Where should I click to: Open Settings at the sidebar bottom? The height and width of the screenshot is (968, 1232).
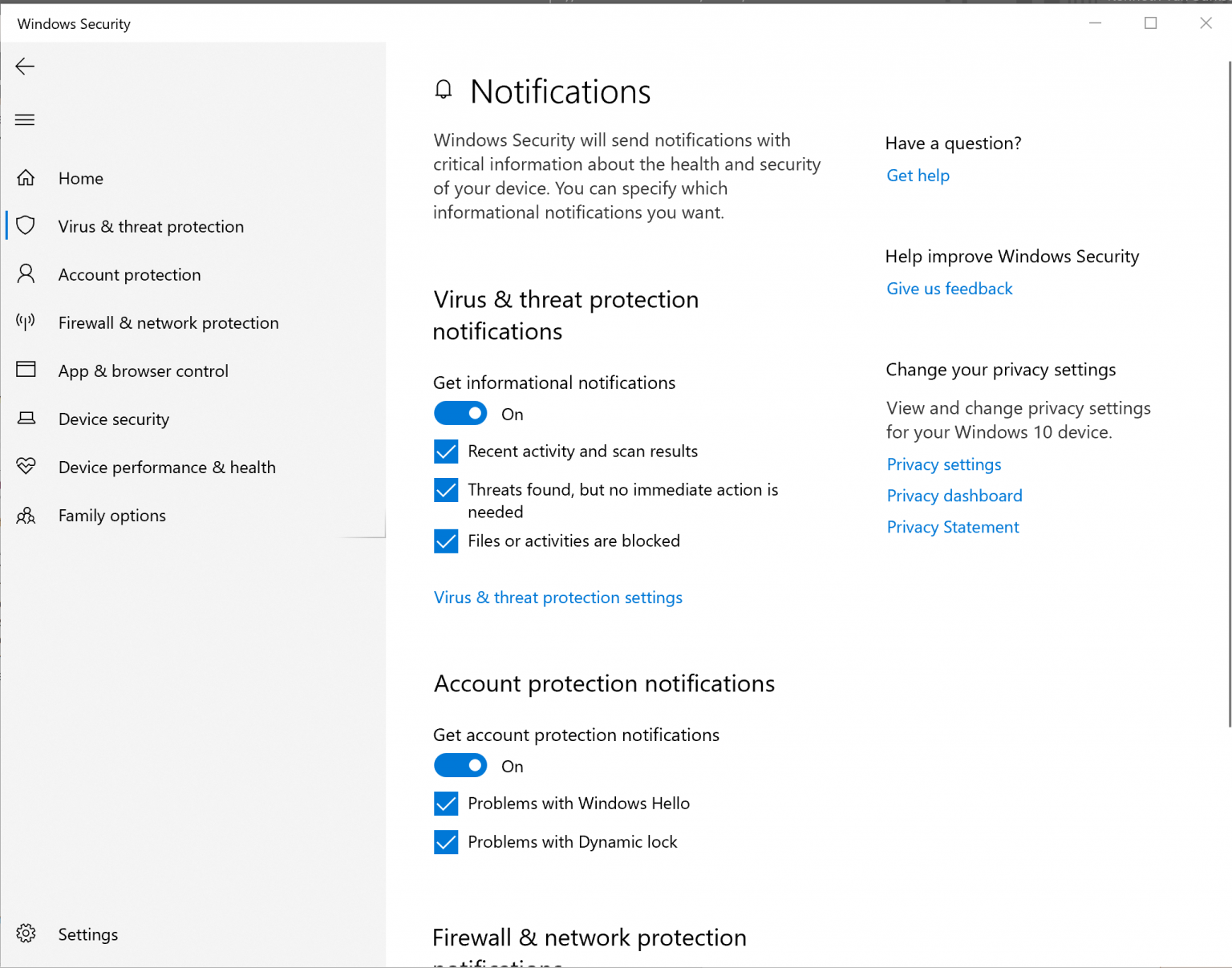[87, 934]
